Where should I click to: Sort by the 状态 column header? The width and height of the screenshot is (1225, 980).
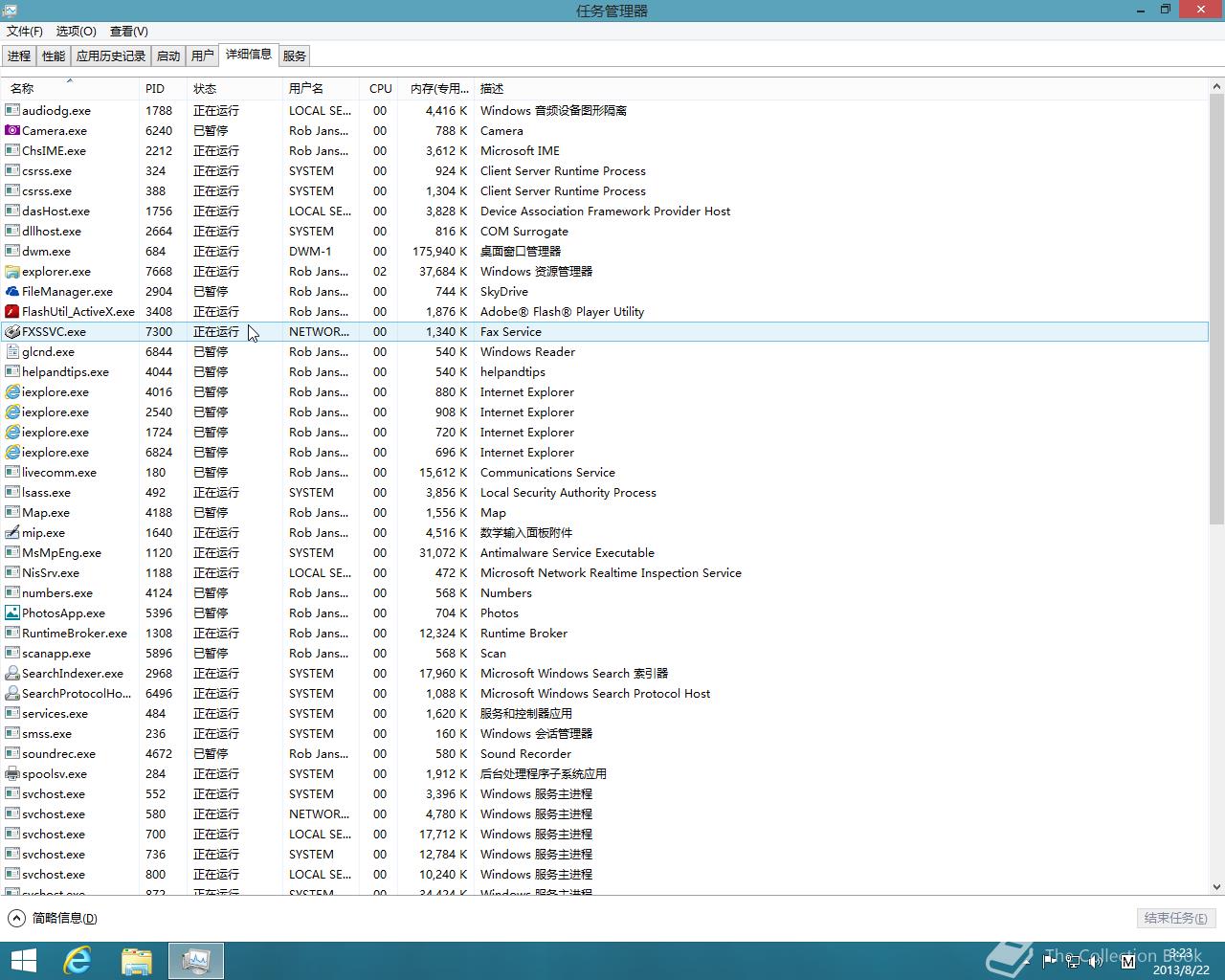[x=234, y=88]
